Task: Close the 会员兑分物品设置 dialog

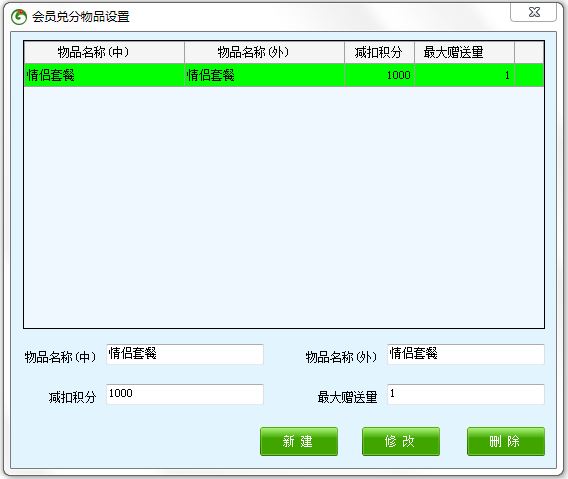Action: 533,13
